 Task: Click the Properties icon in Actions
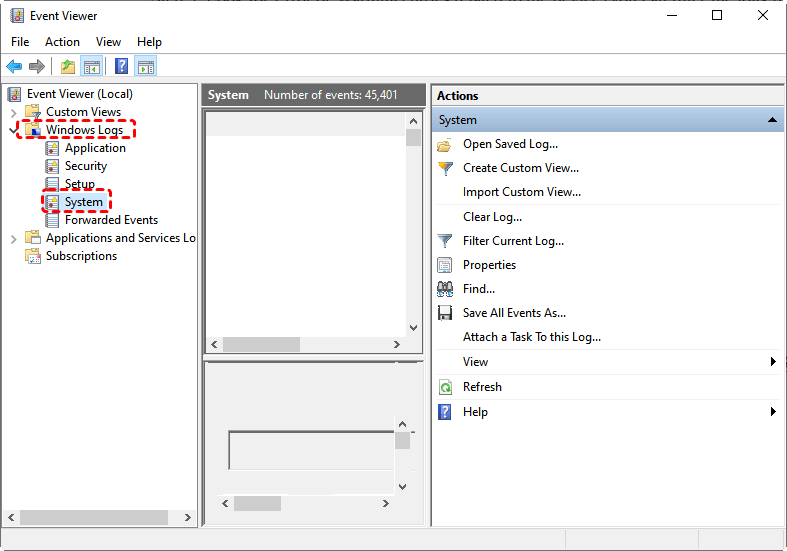[x=445, y=265]
